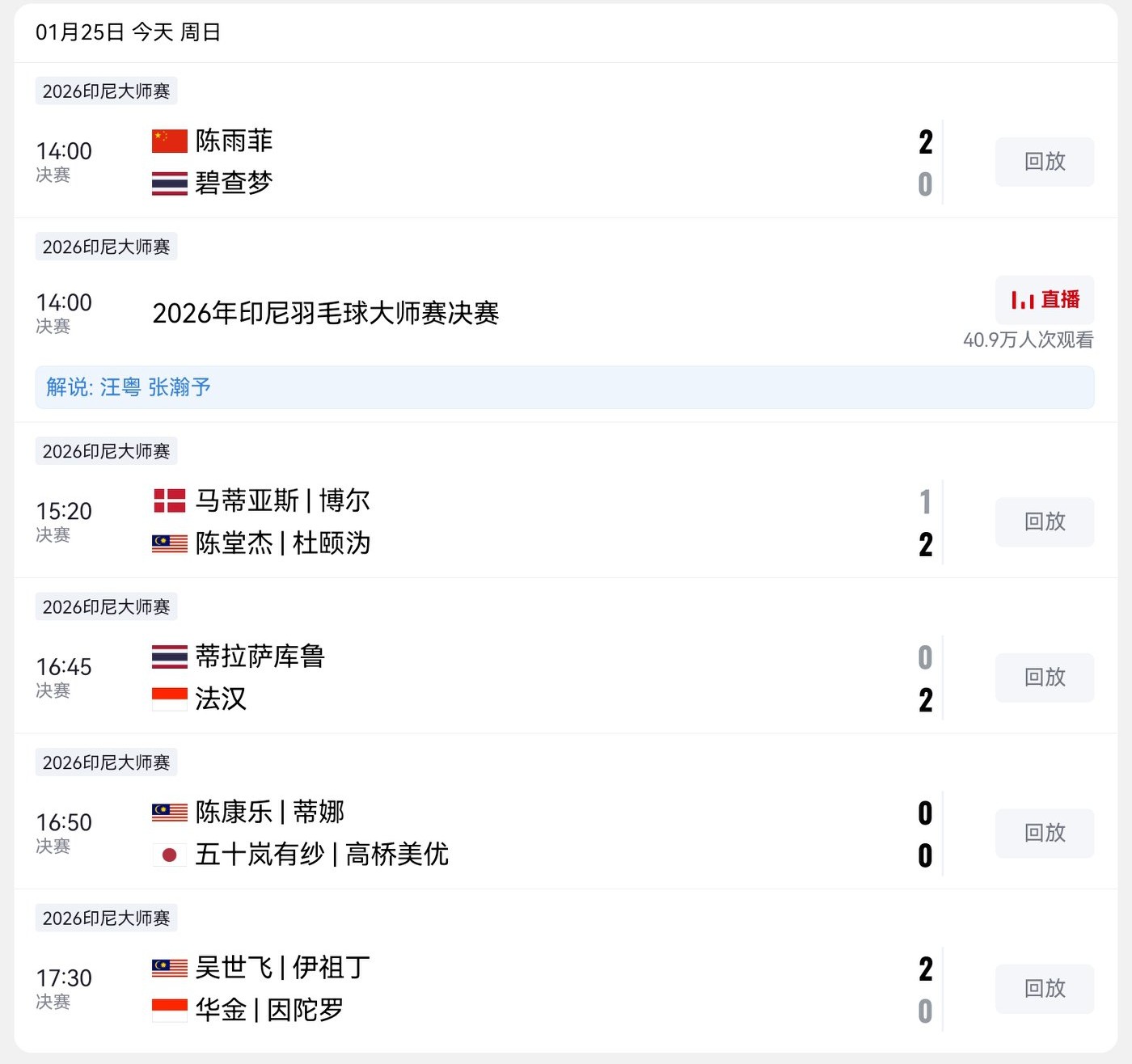Image resolution: width=1132 pixels, height=1064 pixels.
Task: Select player name 陈雨菲
Action: [x=234, y=141]
